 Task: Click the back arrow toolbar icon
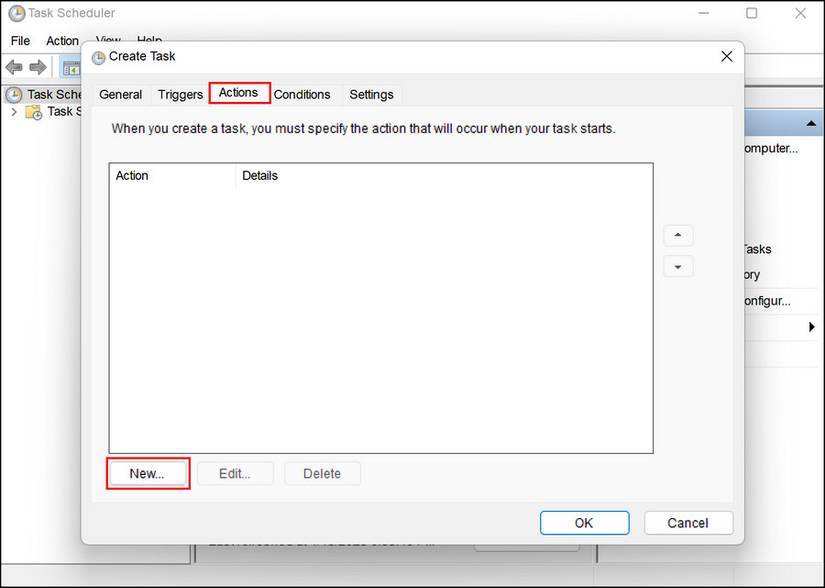(14, 67)
